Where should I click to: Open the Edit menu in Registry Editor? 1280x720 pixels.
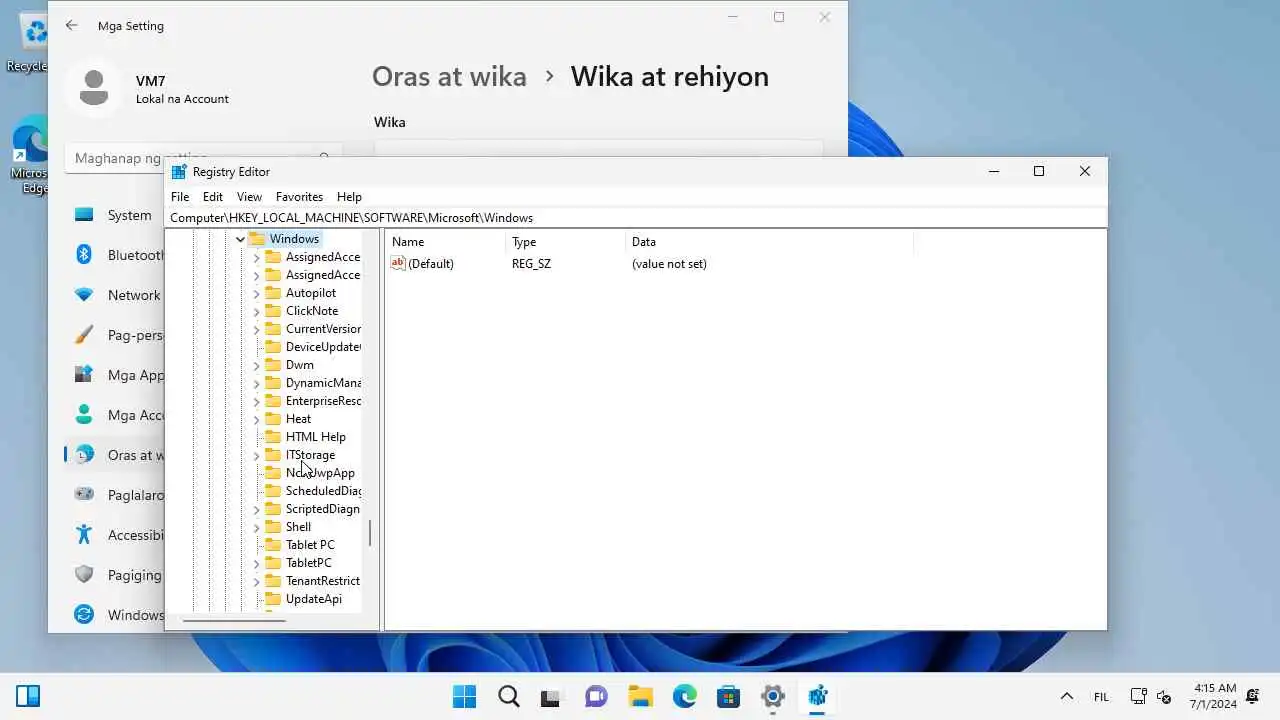213,197
